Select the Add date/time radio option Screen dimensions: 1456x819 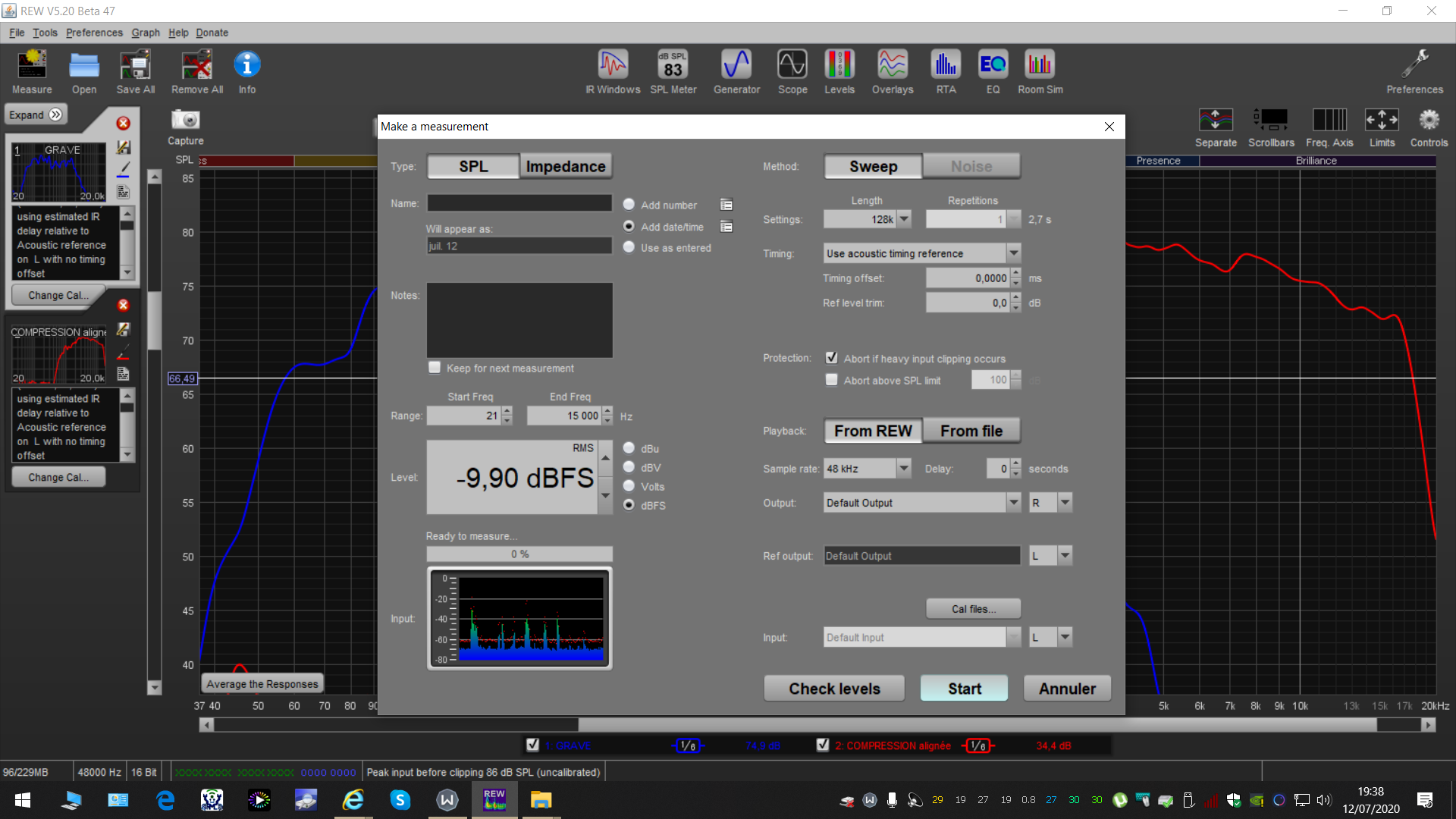coord(629,226)
